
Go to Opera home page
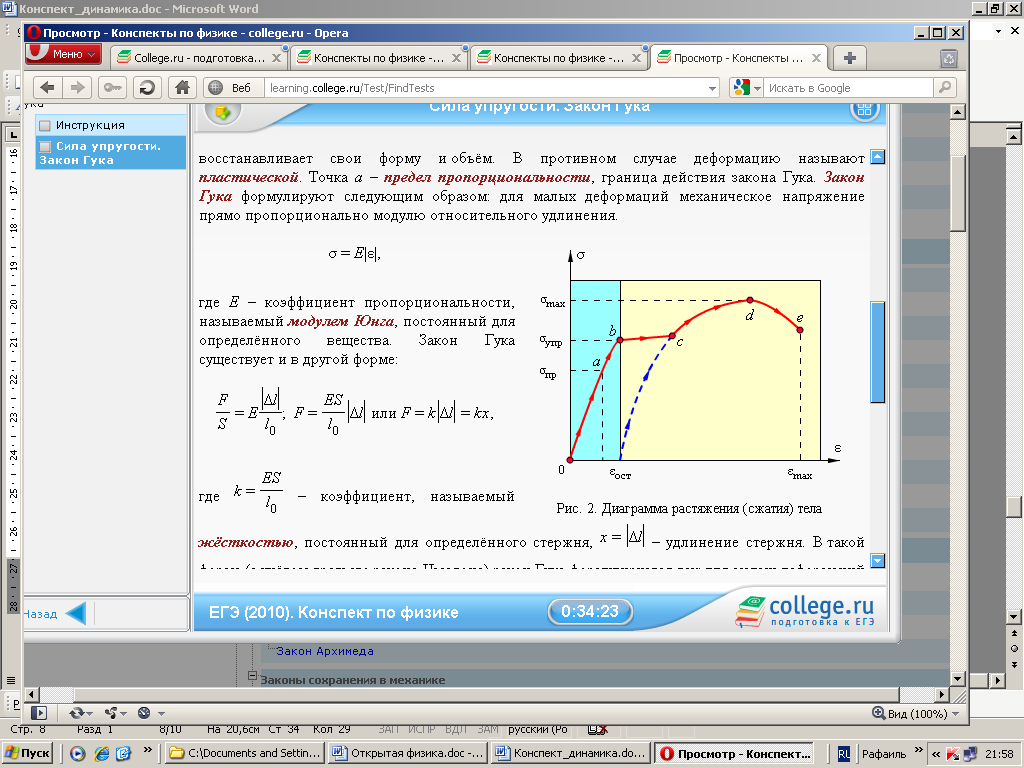pos(182,88)
